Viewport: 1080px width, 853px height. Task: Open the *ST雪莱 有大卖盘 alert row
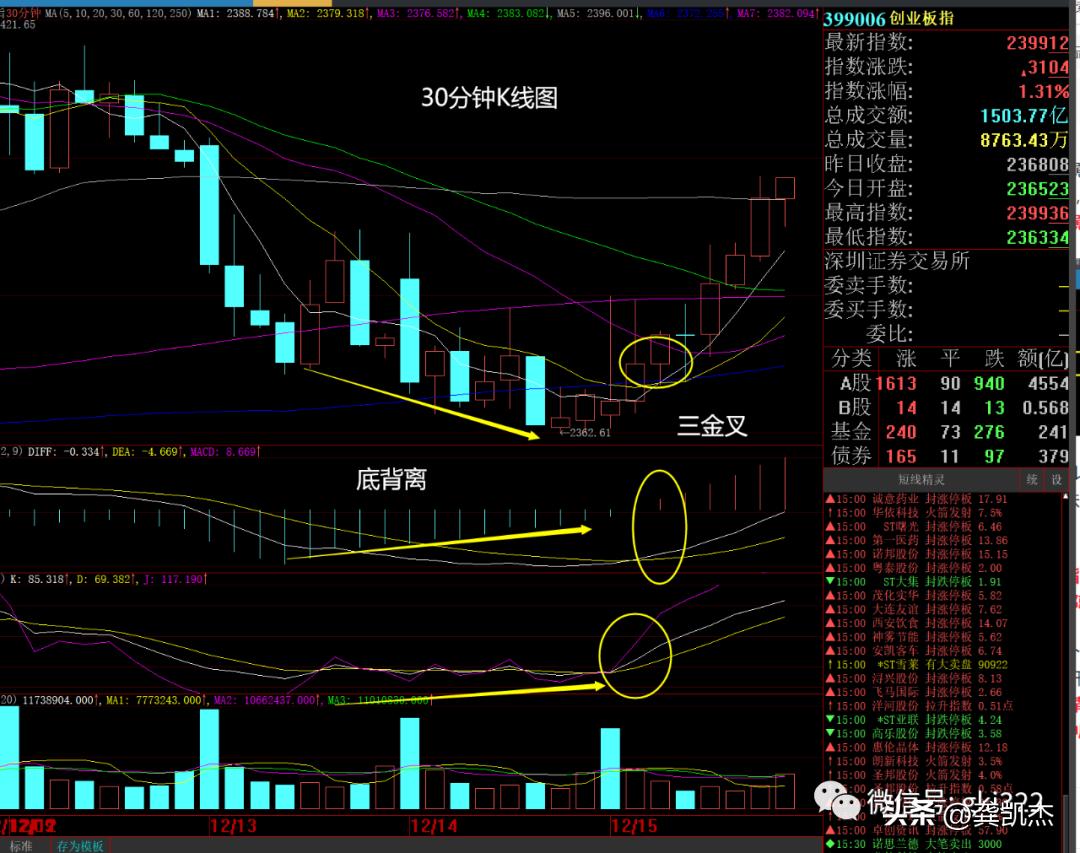[x=917, y=664]
